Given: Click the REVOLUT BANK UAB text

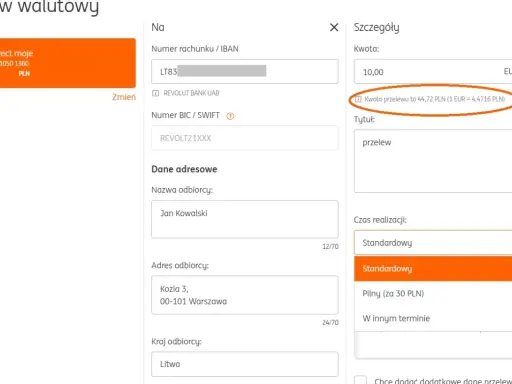Looking at the screenshot, I should [x=191, y=93].
